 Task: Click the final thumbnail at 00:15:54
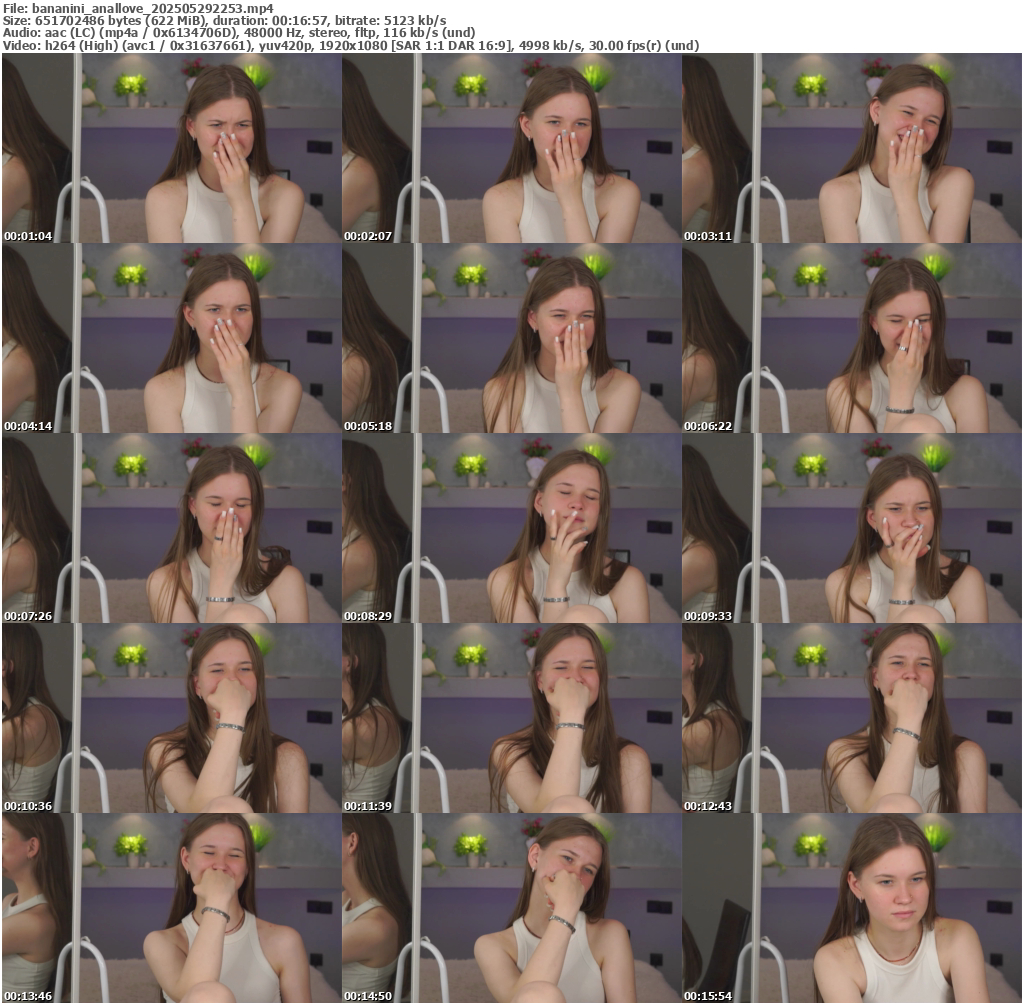pos(852,908)
